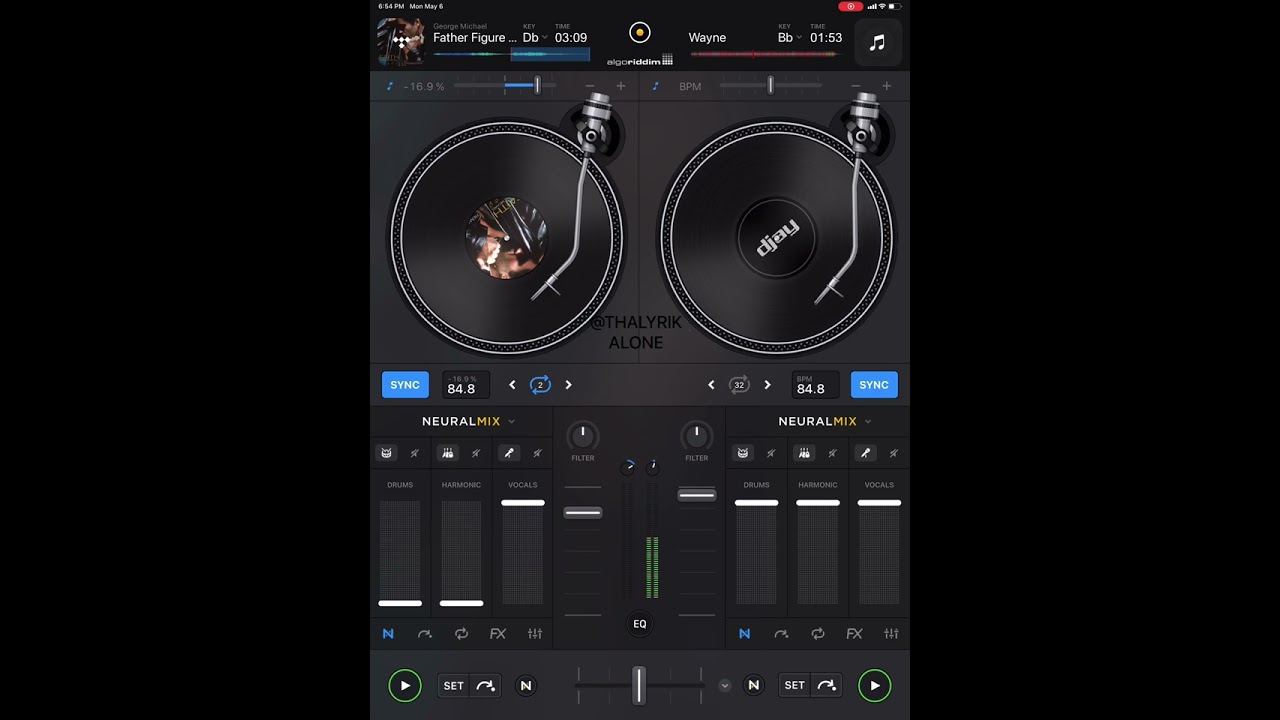Viewport: 1280px width, 720px height.
Task: Double the right deck loop length
Action: pos(767,385)
